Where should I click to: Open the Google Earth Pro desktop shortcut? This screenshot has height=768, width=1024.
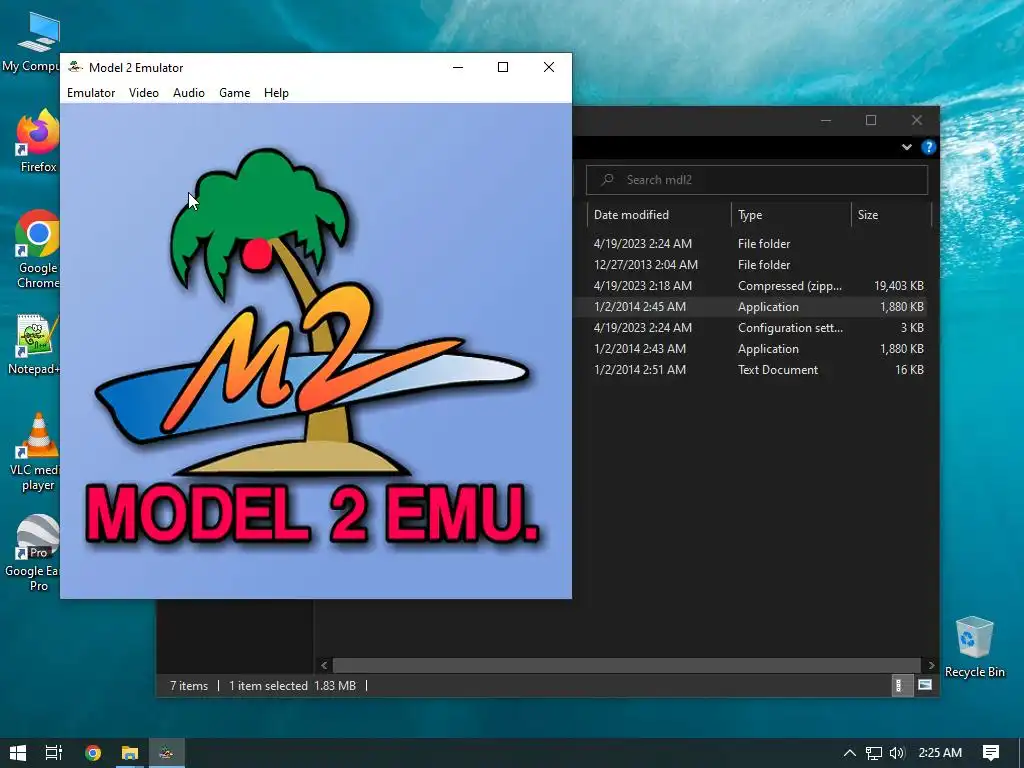pos(34,553)
